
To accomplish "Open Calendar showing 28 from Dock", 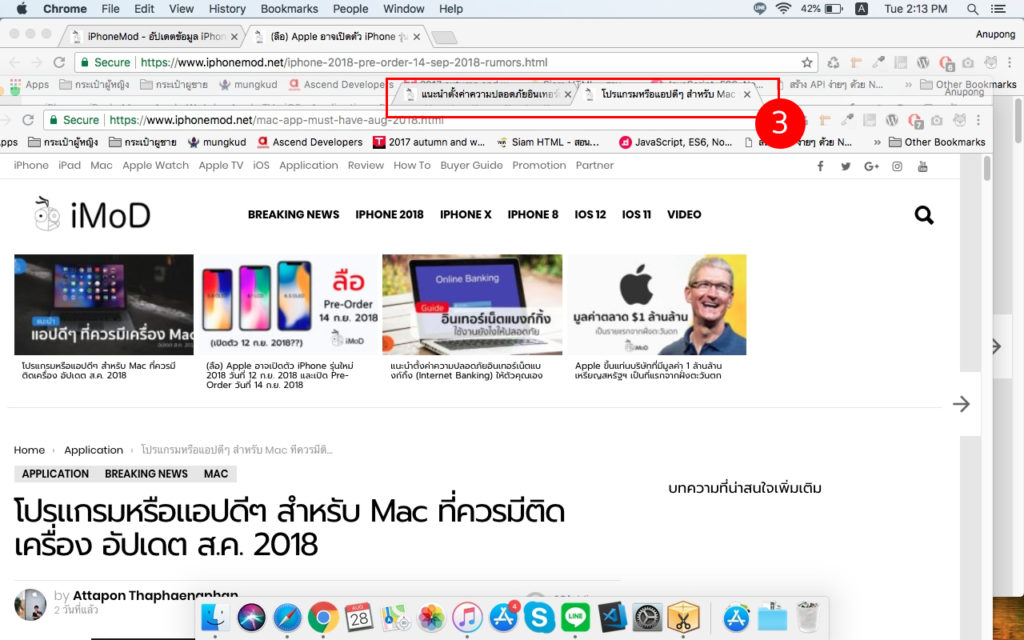I will (x=359, y=618).
